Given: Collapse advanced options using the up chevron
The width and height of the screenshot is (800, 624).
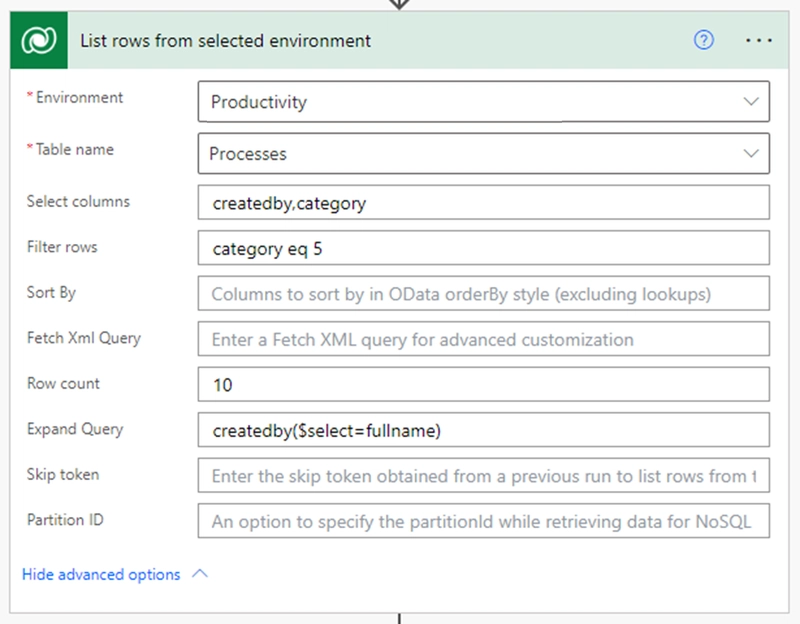Looking at the screenshot, I should coord(199,575).
